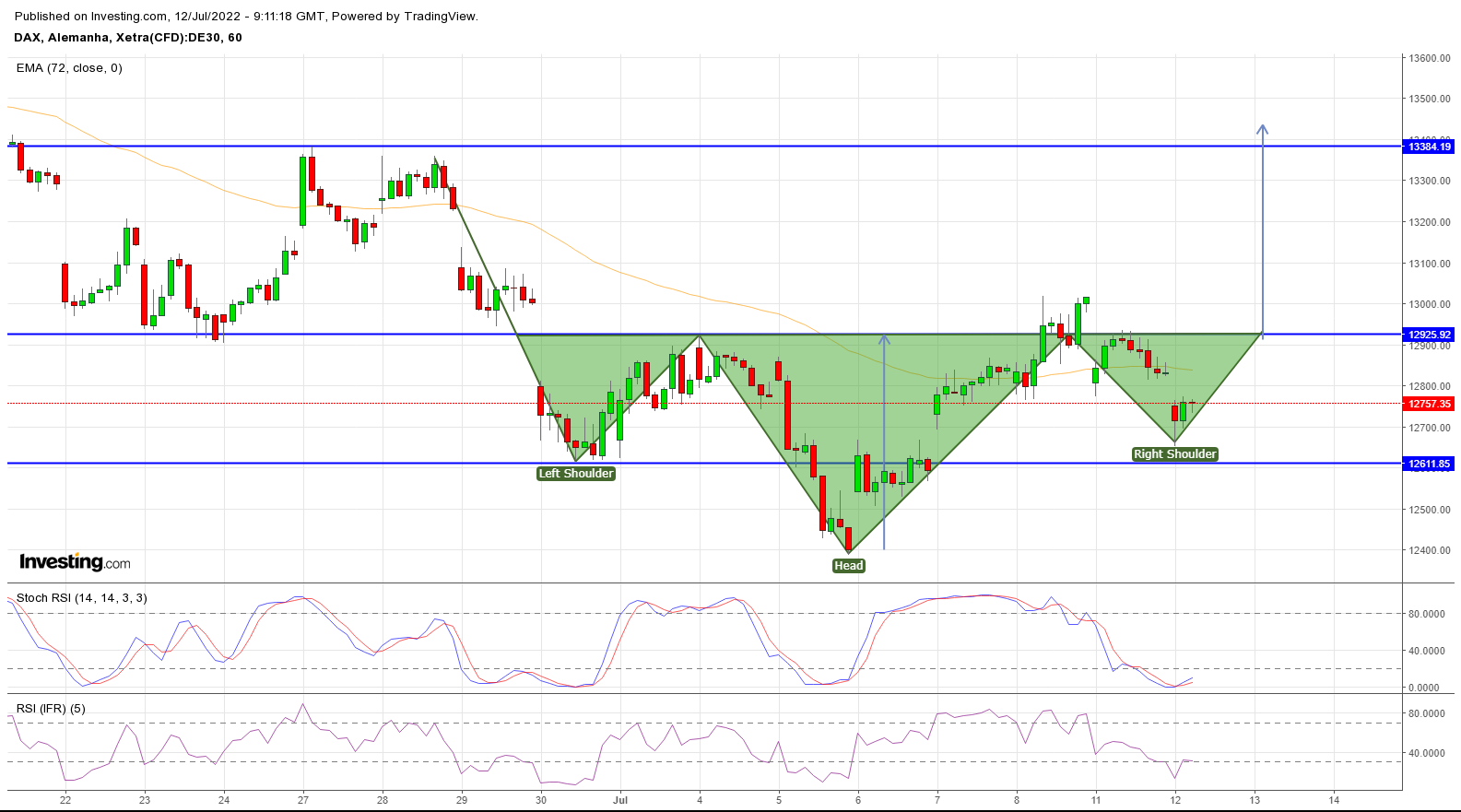Click the "DAX, Alemanha, Xetra(CFD):DE30, 60" symbol title
The image size is (1461, 812).
[x=128, y=38]
